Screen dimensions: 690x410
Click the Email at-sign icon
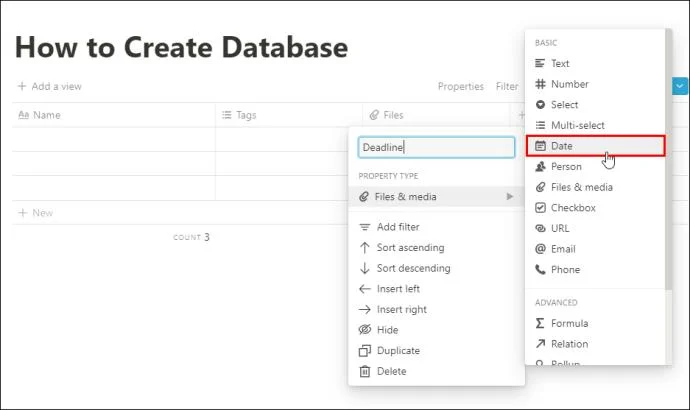point(540,249)
